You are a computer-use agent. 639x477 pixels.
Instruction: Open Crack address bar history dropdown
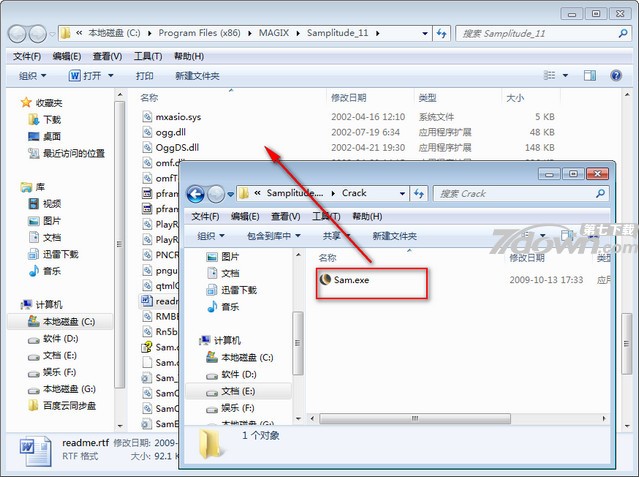(402, 194)
